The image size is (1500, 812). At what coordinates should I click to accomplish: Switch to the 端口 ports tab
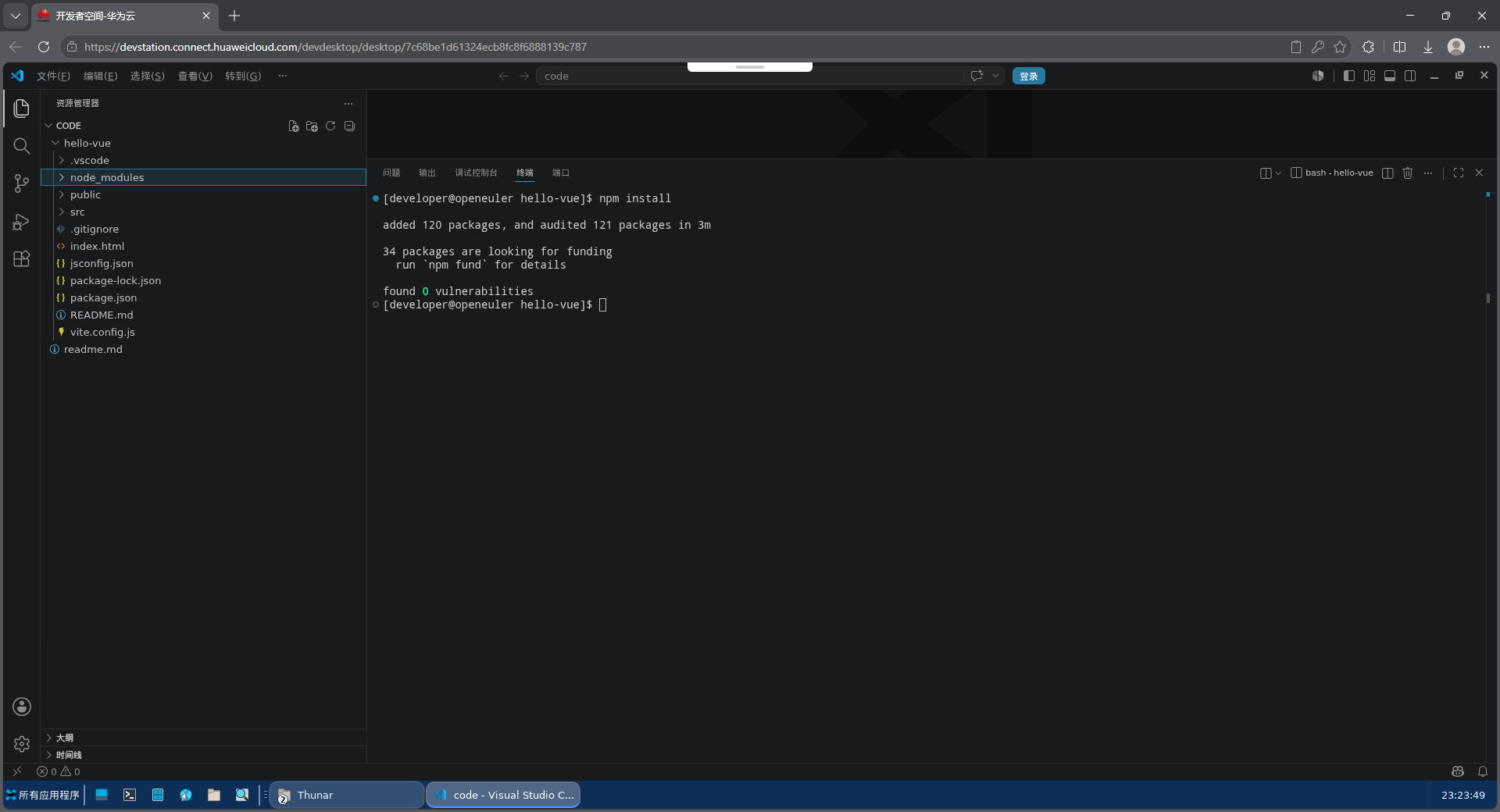point(561,173)
